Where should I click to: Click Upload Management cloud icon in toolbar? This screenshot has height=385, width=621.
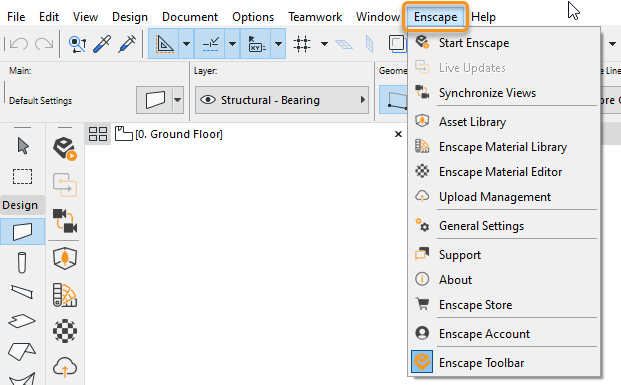pyautogui.click(x=65, y=367)
